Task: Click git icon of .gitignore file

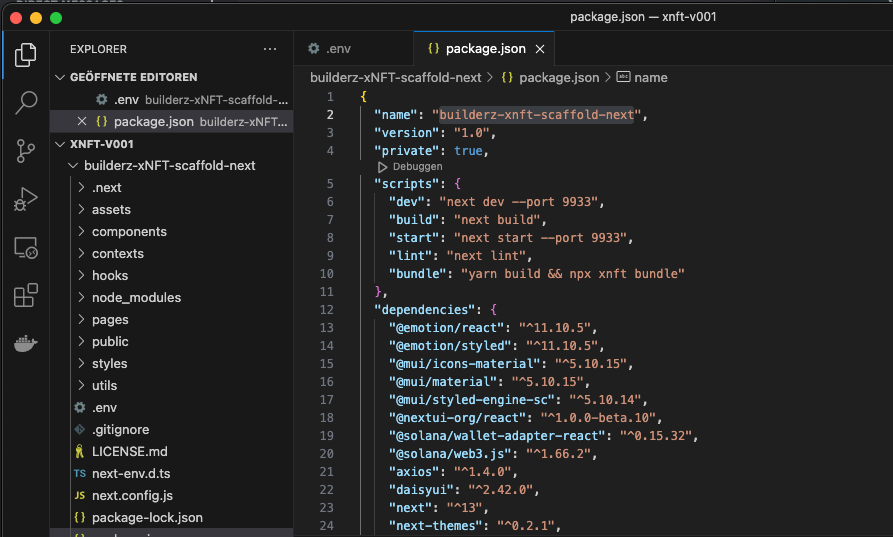Action: click(80, 429)
